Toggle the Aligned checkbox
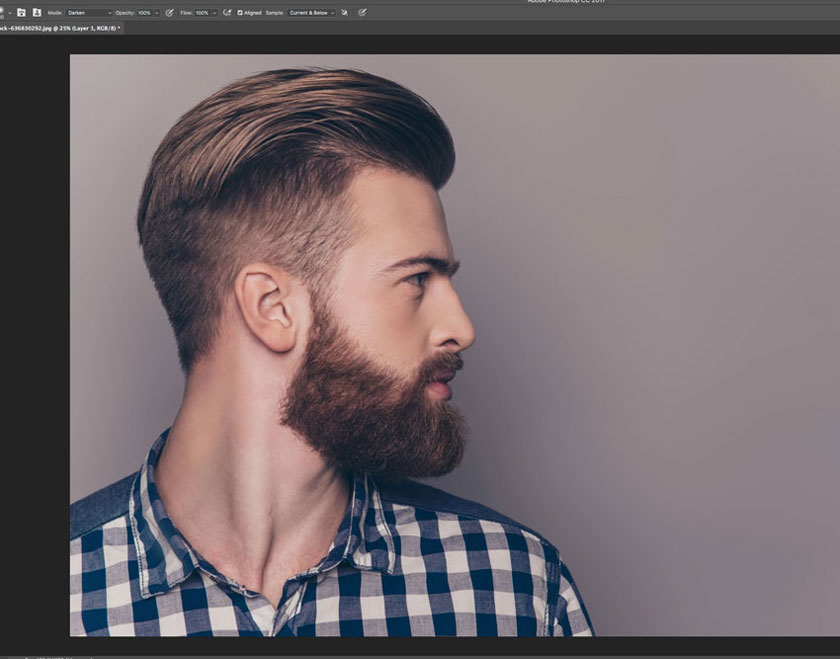The image size is (840, 659). click(x=240, y=13)
